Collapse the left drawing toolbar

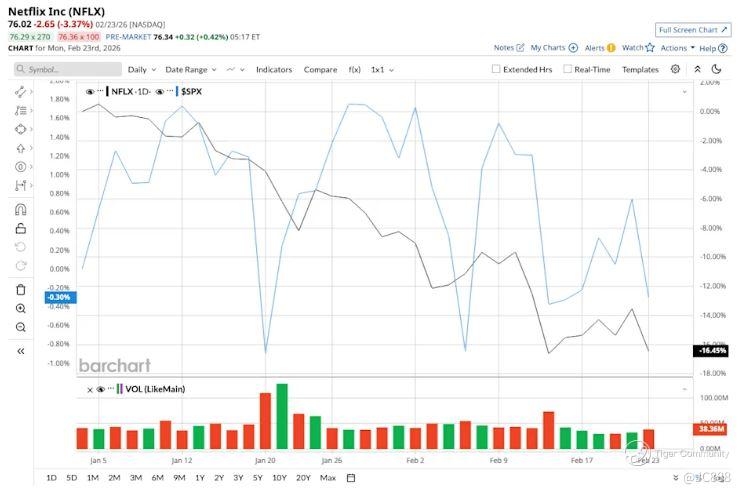coord(20,351)
